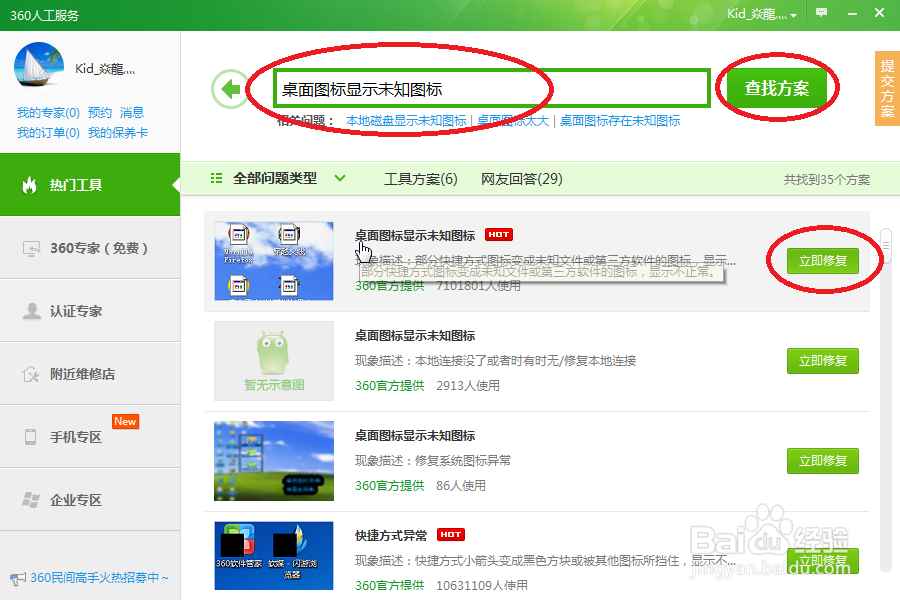Open thumbnail of 修复系统图标异常 result
The image size is (900, 600).
tap(274, 460)
